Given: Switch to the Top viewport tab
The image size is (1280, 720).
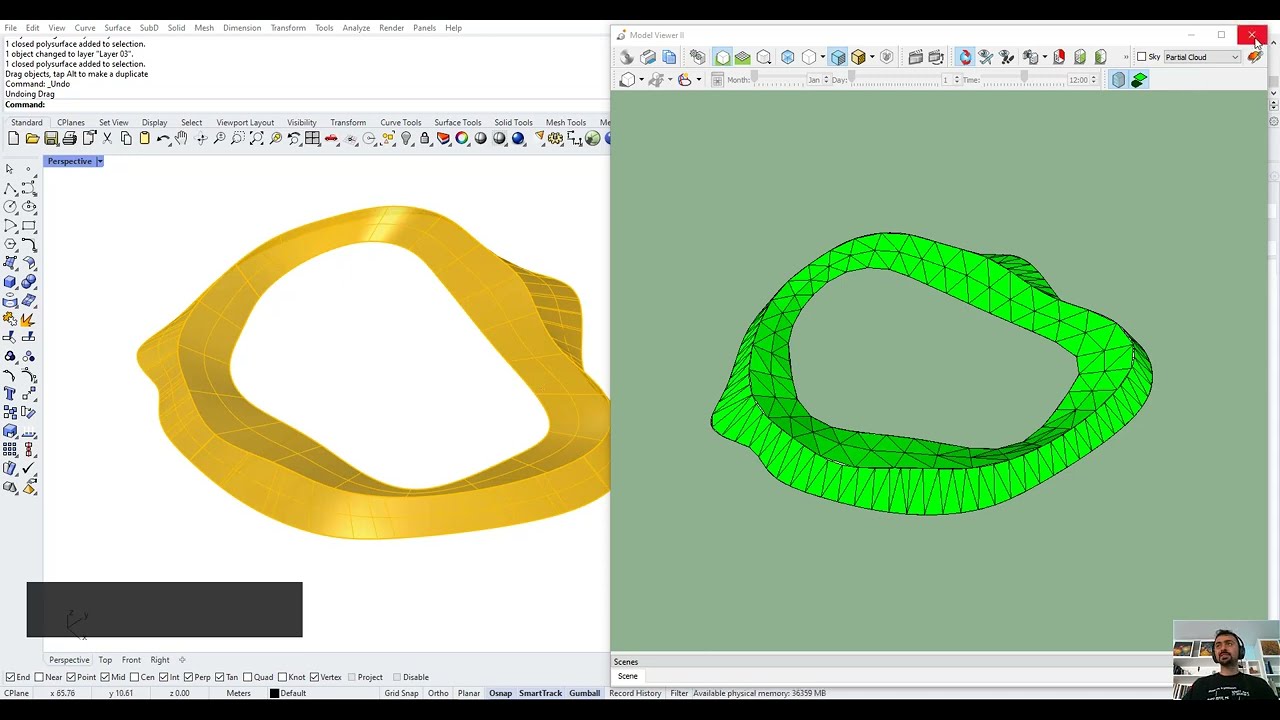Looking at the screenshot, I should tap(105, 660).
